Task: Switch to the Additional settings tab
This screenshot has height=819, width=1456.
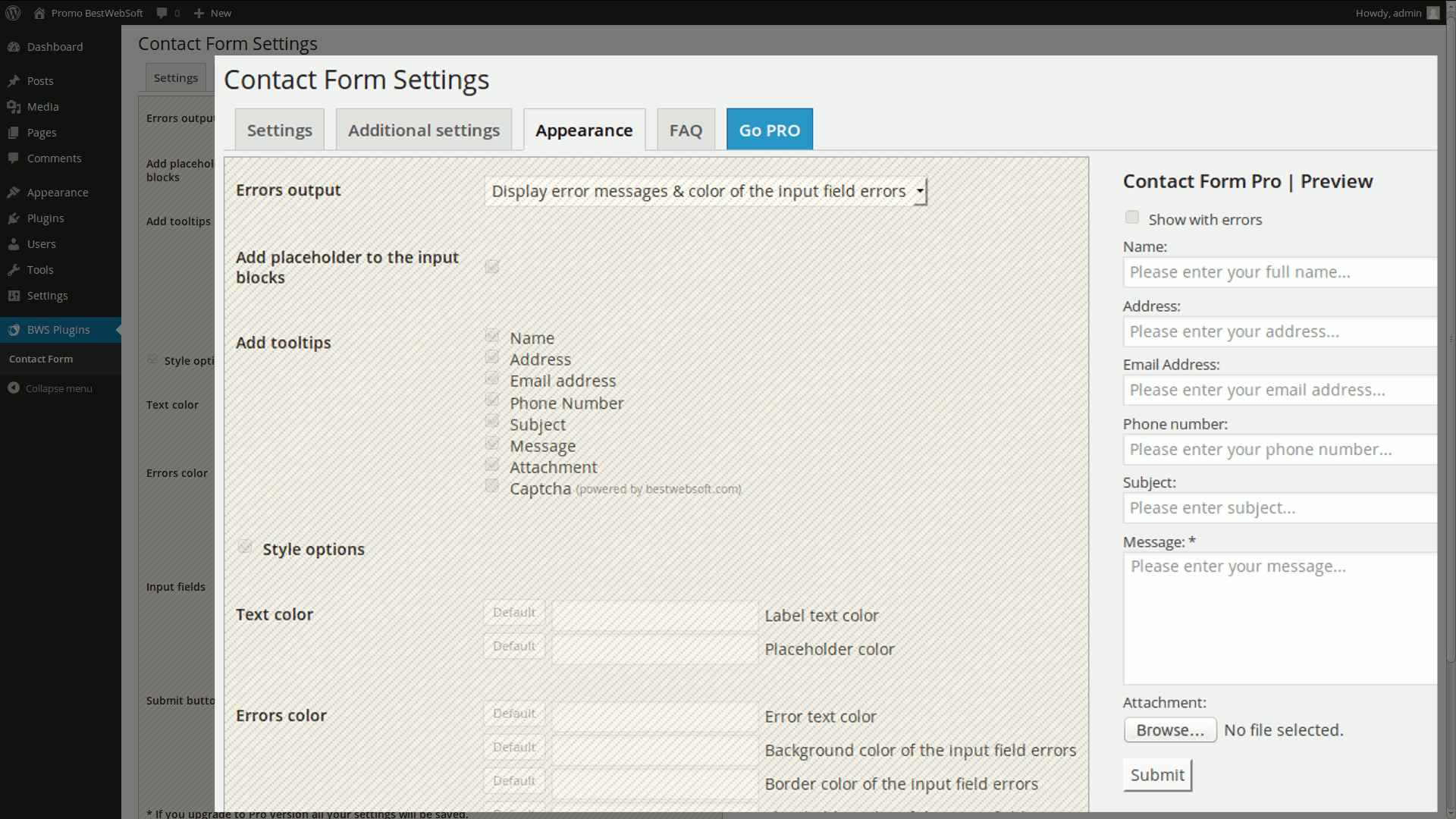Action: click(423, 130)
